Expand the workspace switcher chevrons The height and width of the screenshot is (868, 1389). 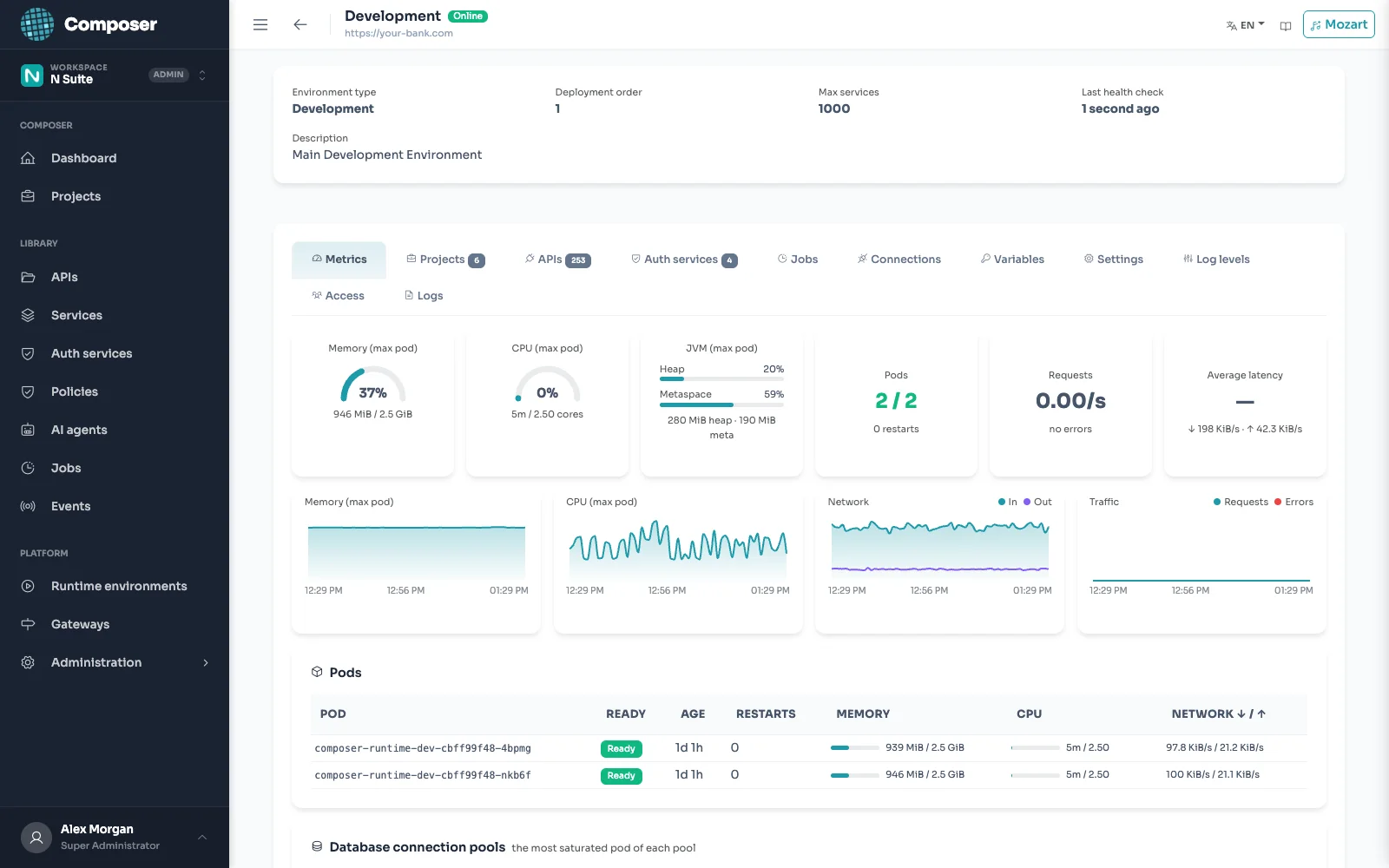click(202, 76)
